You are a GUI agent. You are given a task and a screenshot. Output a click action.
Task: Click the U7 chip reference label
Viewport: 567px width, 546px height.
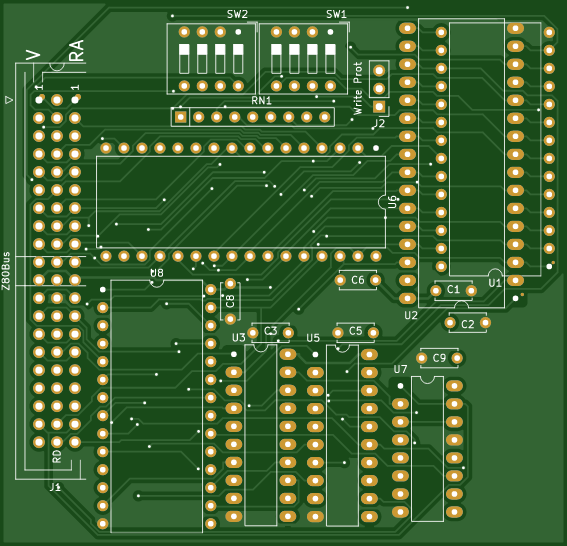pyautogui.click(x=400, y=369)
